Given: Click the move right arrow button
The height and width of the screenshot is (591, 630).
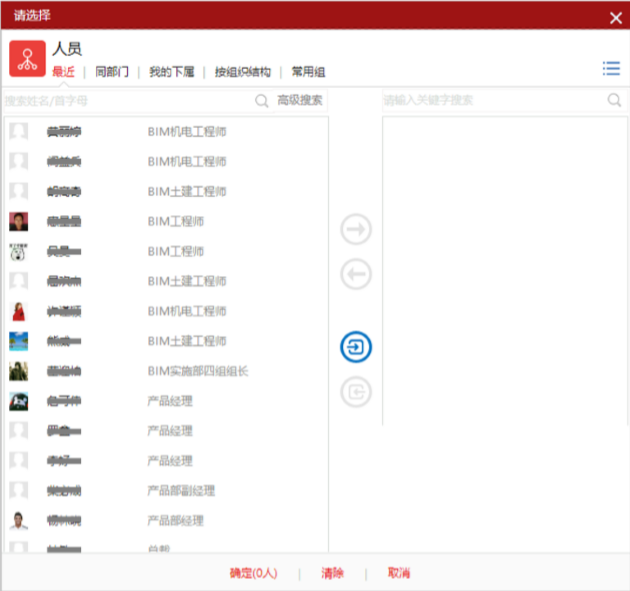Looking at the screenshot, I should tap(356, 229).
